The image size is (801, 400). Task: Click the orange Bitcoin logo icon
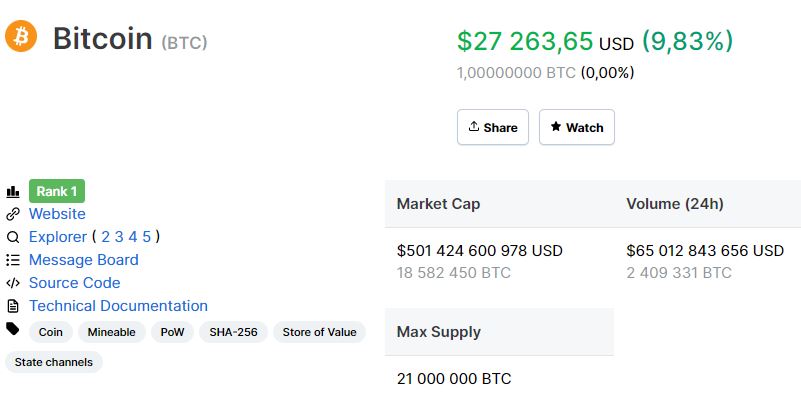(x=21, y=38)
